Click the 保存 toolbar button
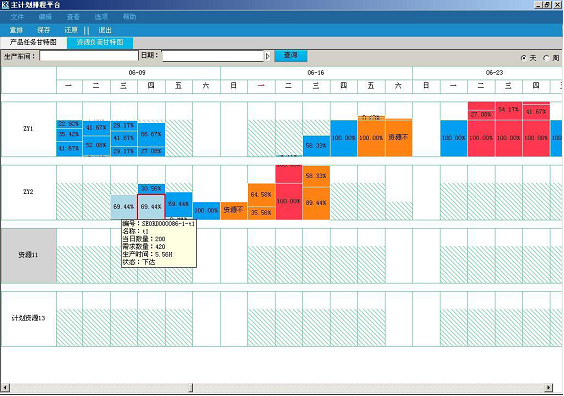 pyautogui.click(x=44, y=30)
